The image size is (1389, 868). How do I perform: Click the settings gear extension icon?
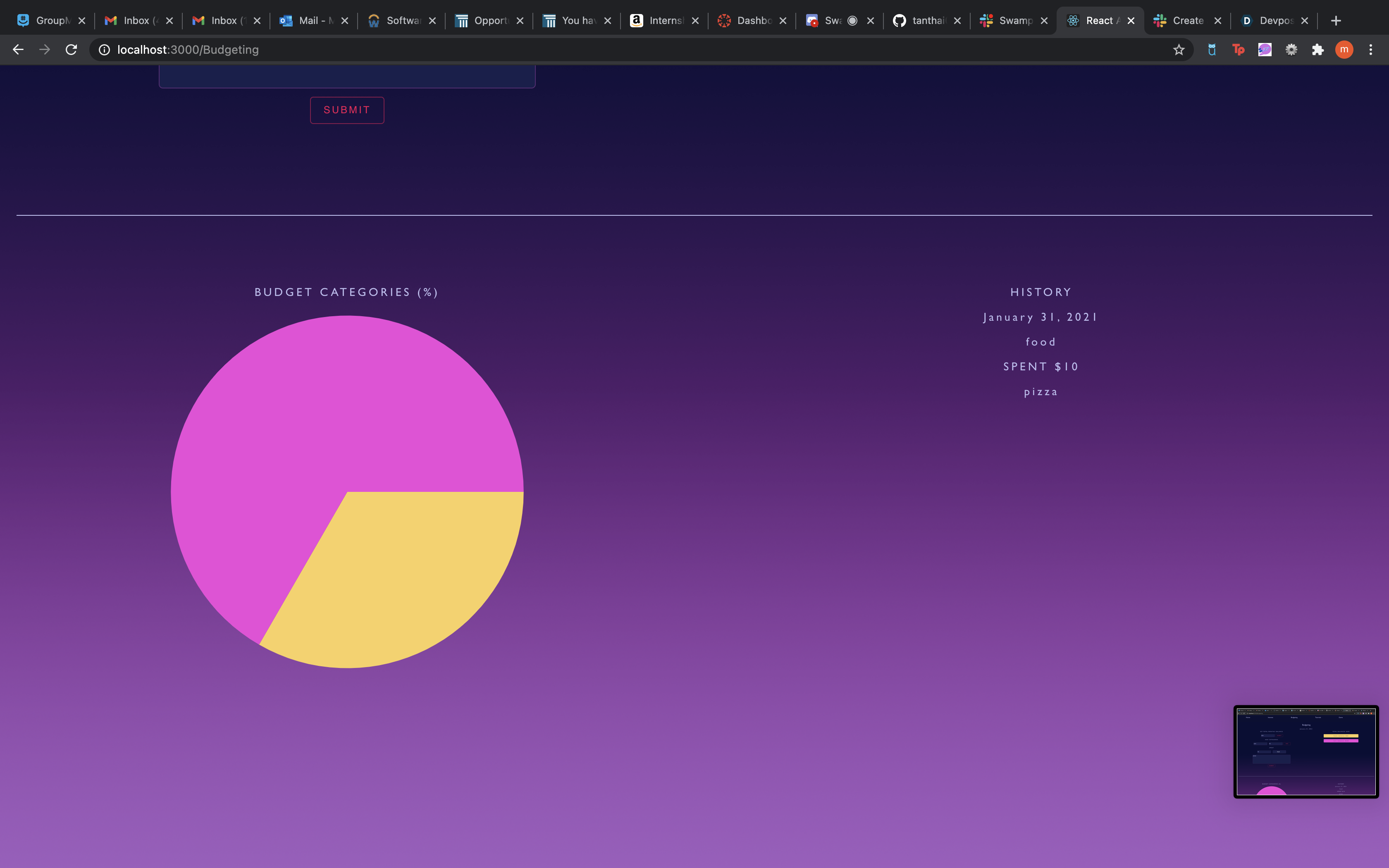coord(1291,50)
